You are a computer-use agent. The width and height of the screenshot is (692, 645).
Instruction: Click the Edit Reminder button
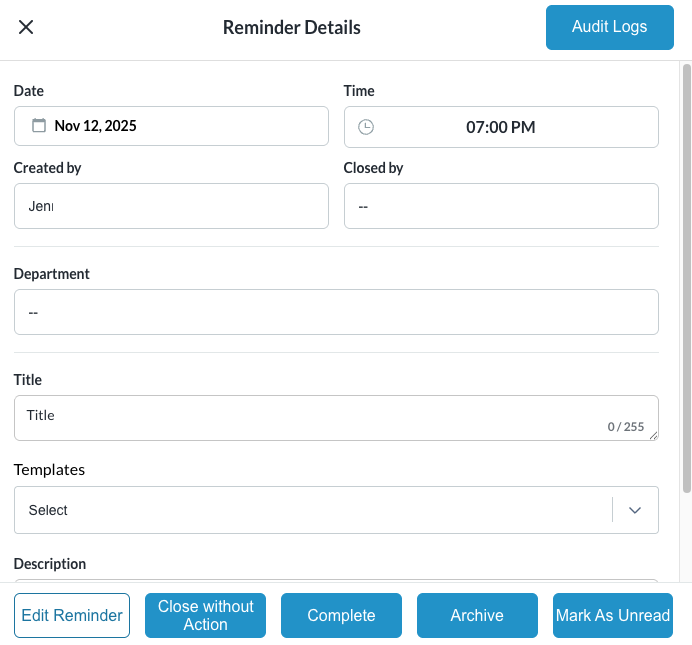(x=72, y=615)
